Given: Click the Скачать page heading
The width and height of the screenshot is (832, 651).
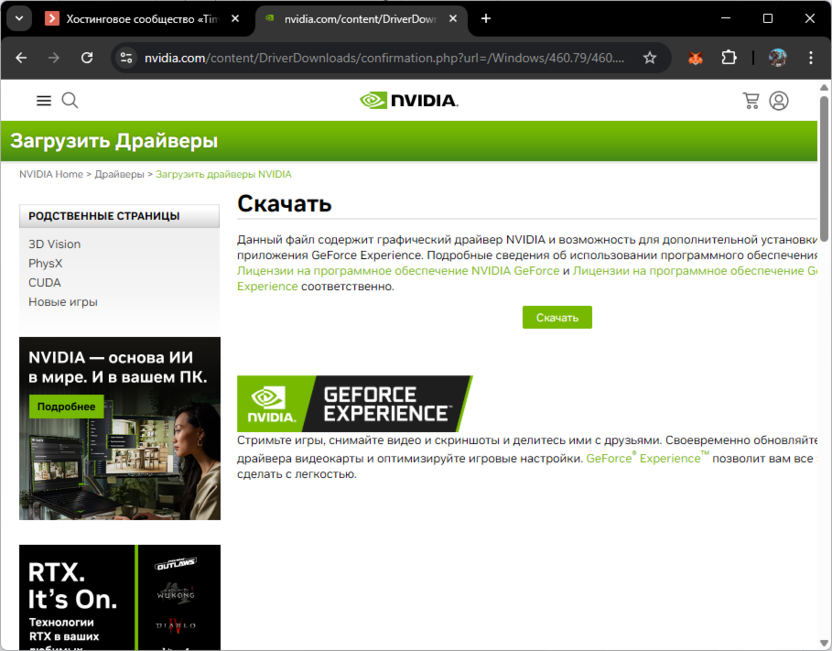Looking at the screenshot, I should click(284, 203).
